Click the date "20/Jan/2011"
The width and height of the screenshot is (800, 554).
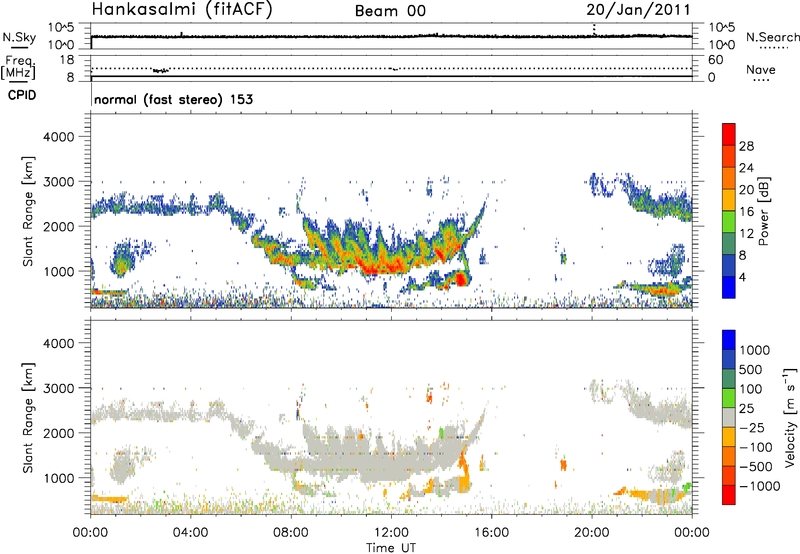tap(638, 10)
